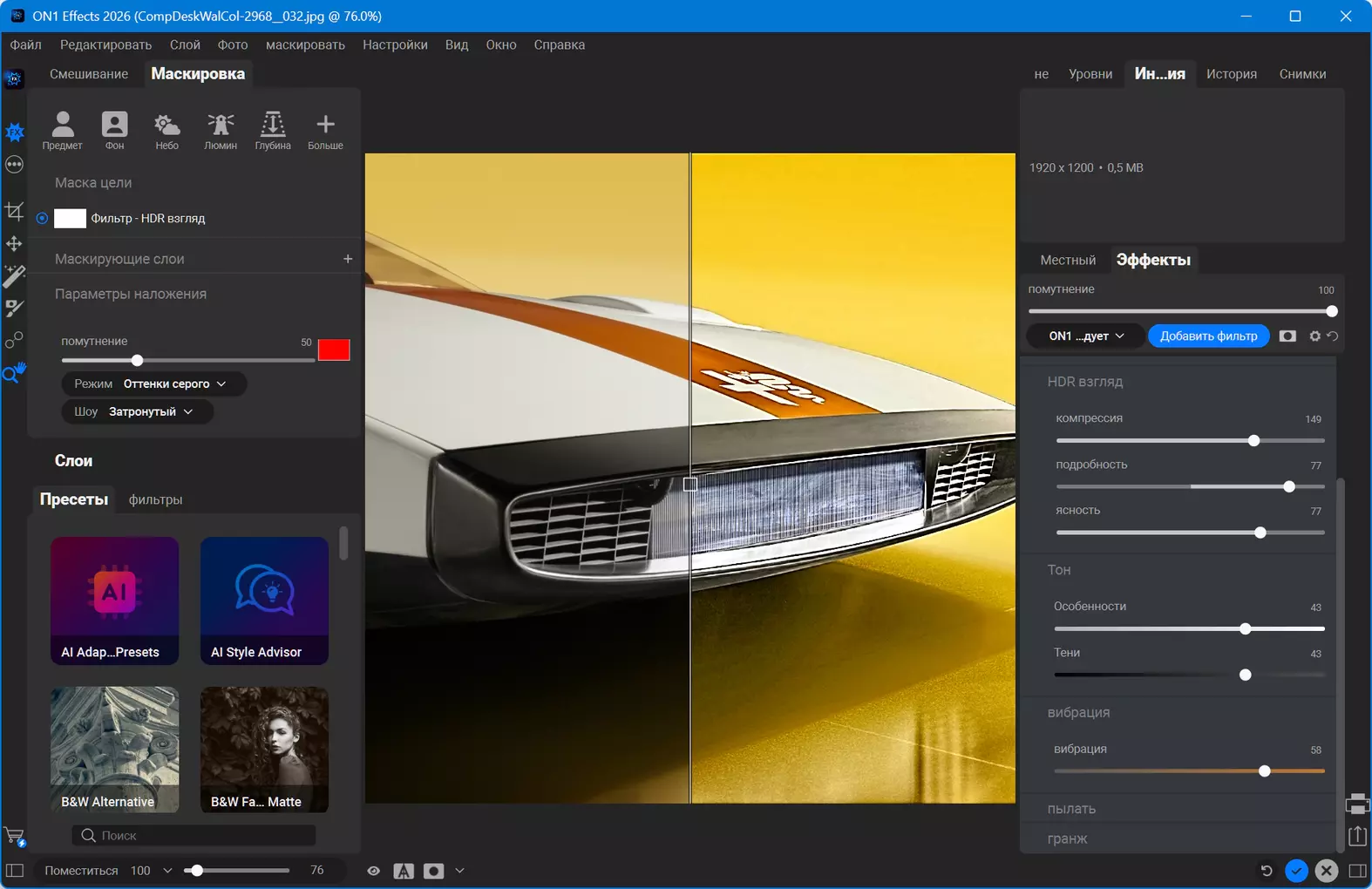Toggle the filter mask icon beside Добавить фильтр

coord(1287,336)
